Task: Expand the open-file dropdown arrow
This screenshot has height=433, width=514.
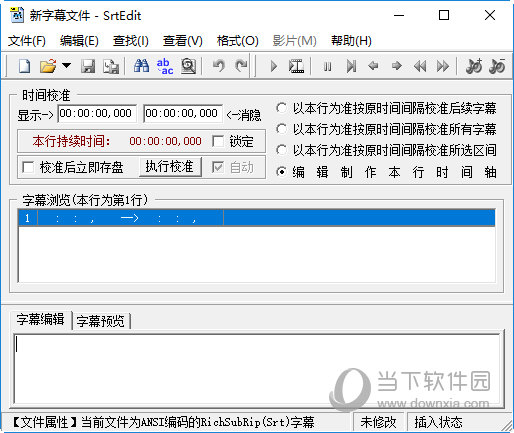Action: click(x=66, y=65)
